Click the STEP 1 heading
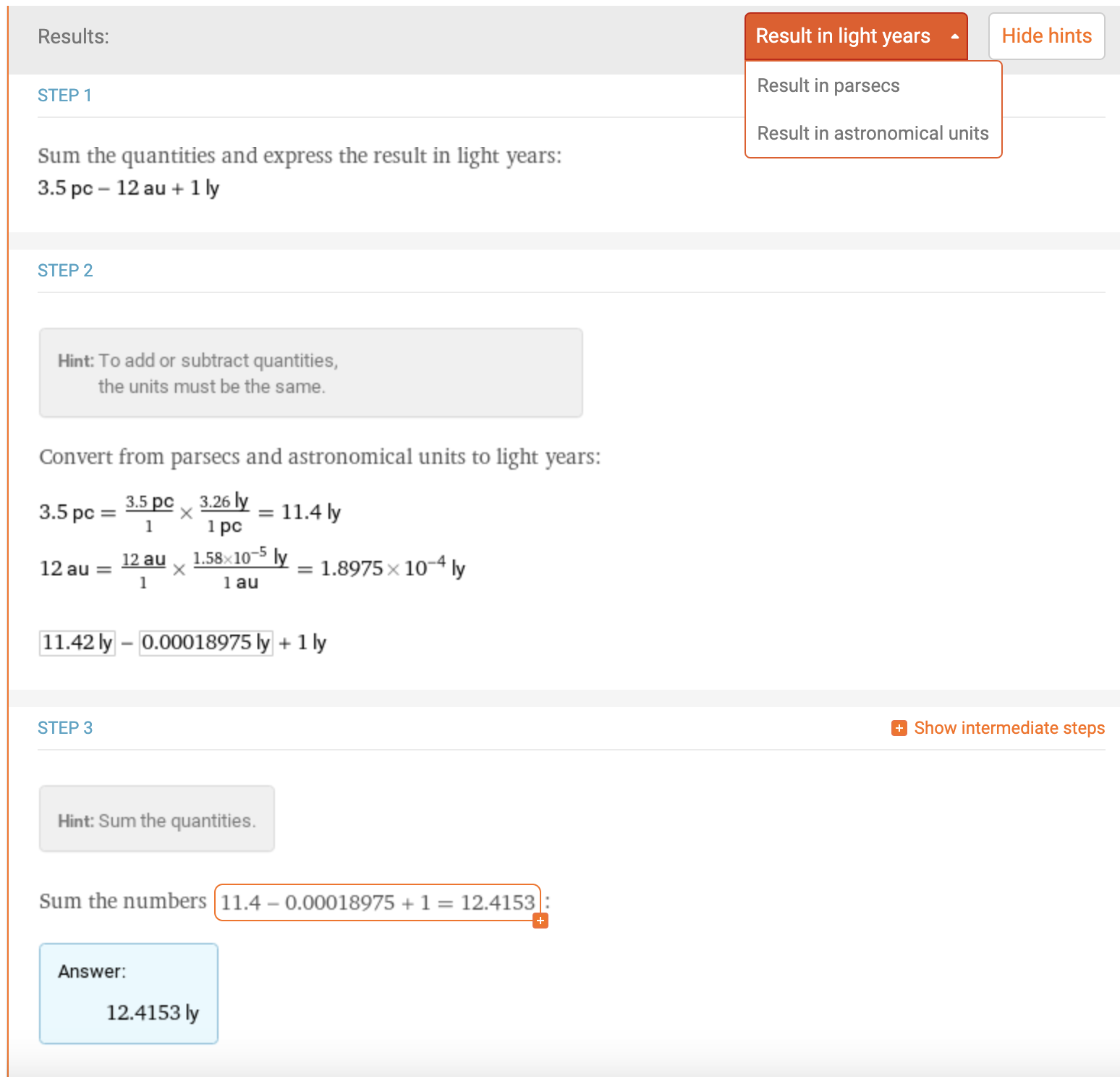Screen dimensions: 1120x1087 (64, 96)
